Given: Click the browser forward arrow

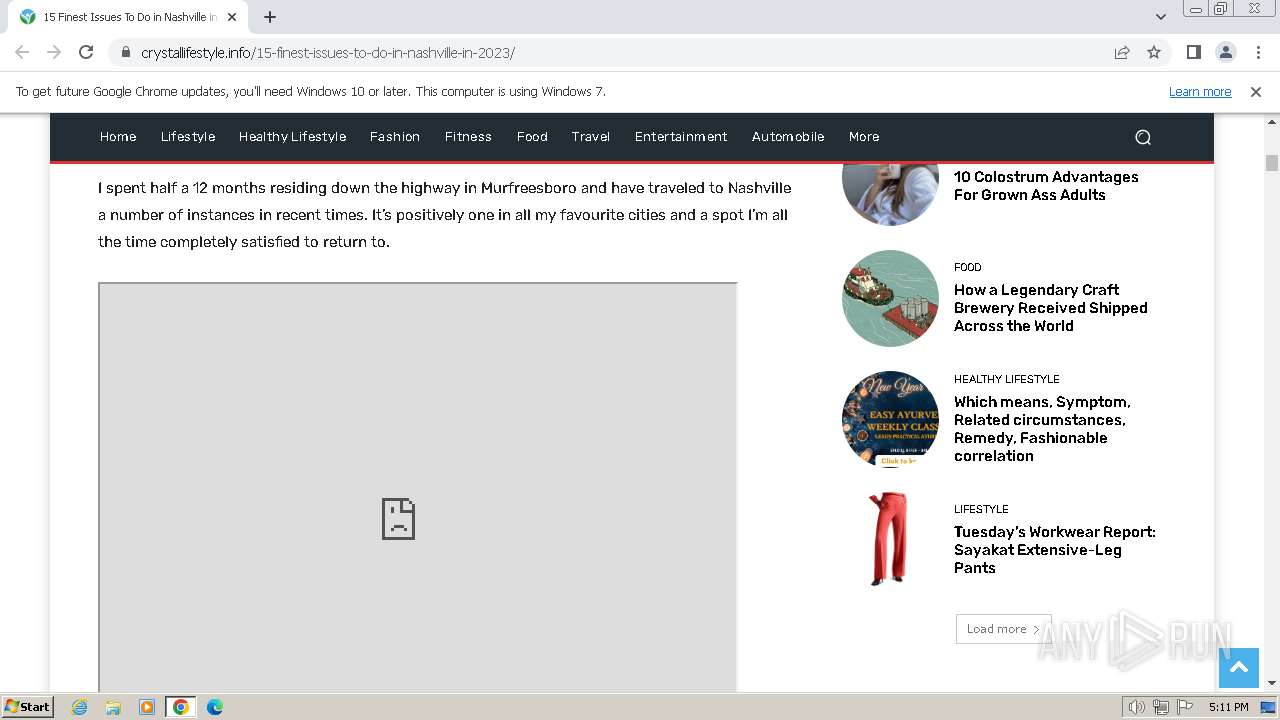Looking at the screenshot, I should click(54, 52).
